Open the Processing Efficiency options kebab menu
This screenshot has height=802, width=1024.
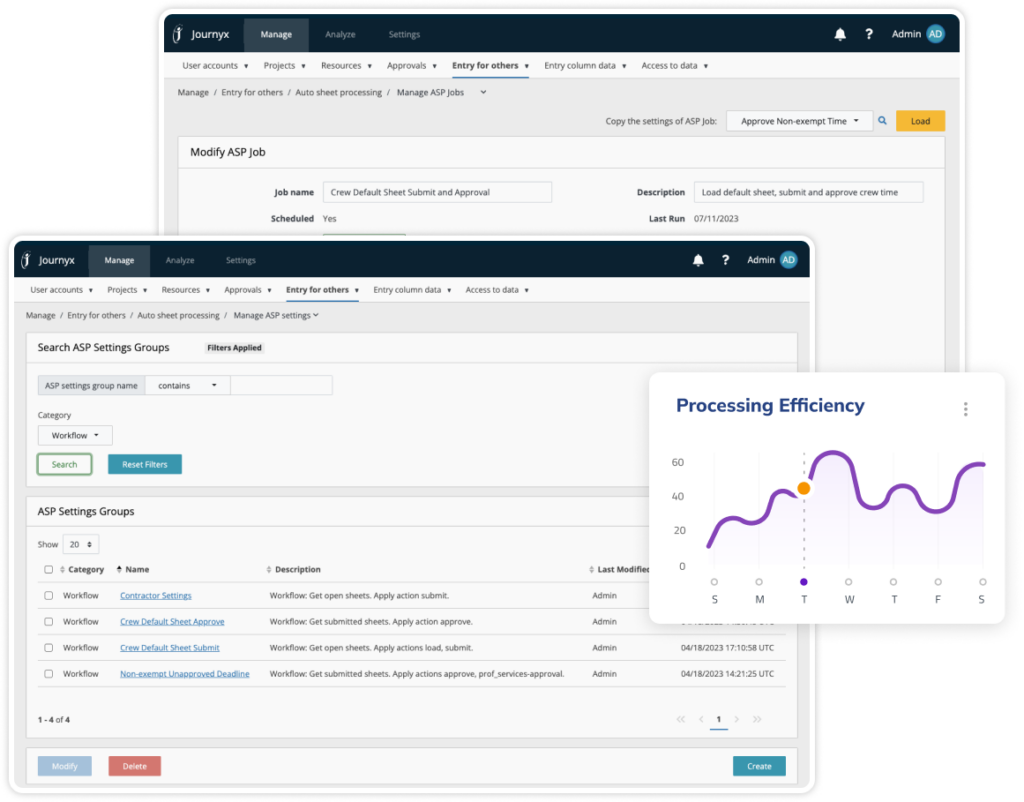pyautogui.click(x=965, y=409)
